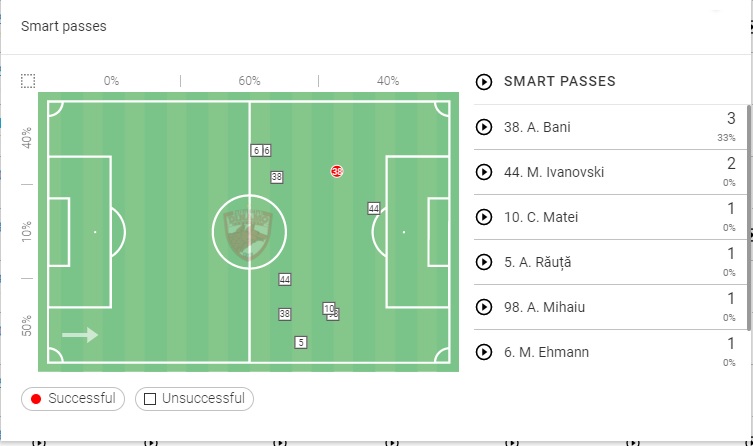Play A. Răuță's smart pass clips
This screenshot has width=753, height=446.
click(x=485, y=262)
